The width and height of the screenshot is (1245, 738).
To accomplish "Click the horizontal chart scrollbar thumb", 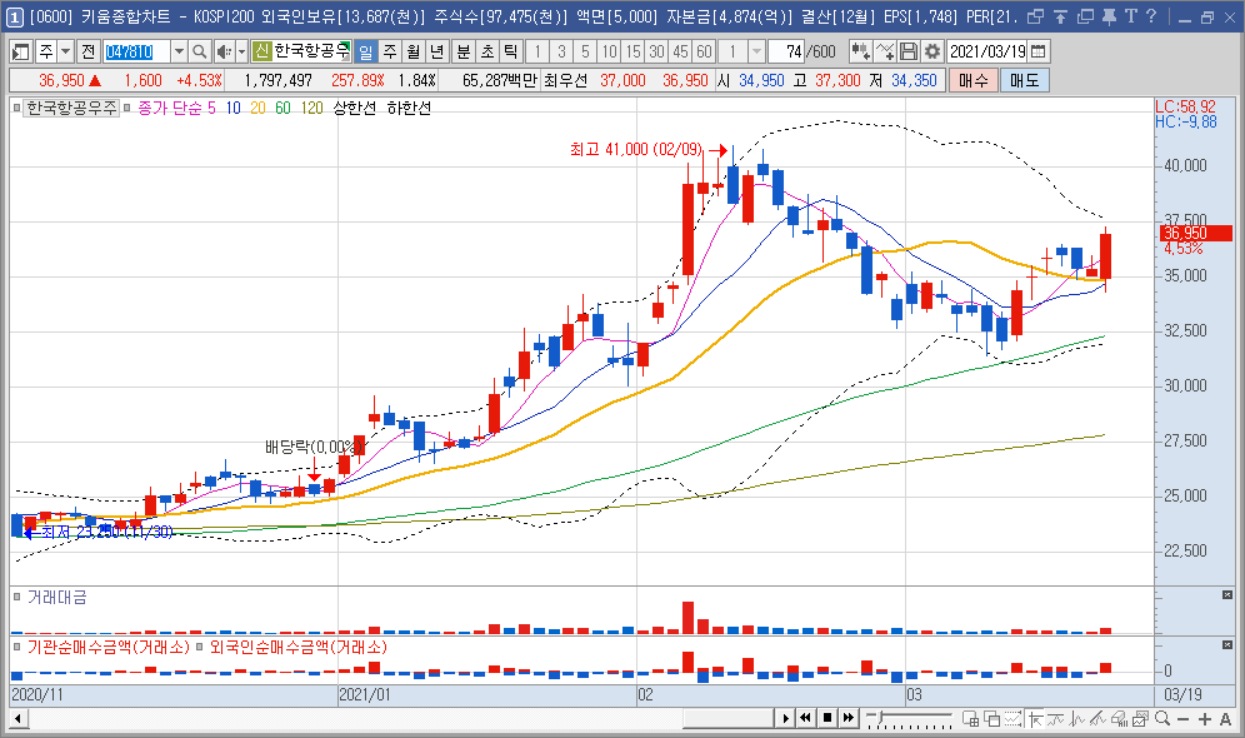I will click(x=729, y=718).
